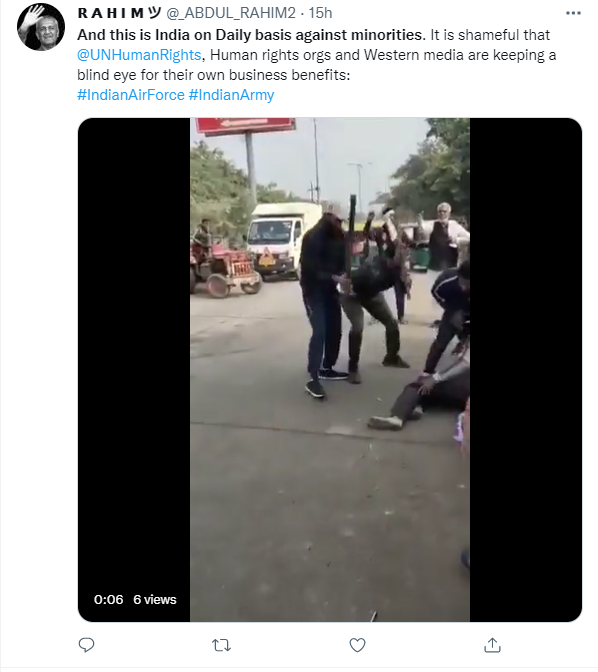Open the #IndianAirForce hashtag
The height and width of the screenshot is (672, 598).
(131, 95)
